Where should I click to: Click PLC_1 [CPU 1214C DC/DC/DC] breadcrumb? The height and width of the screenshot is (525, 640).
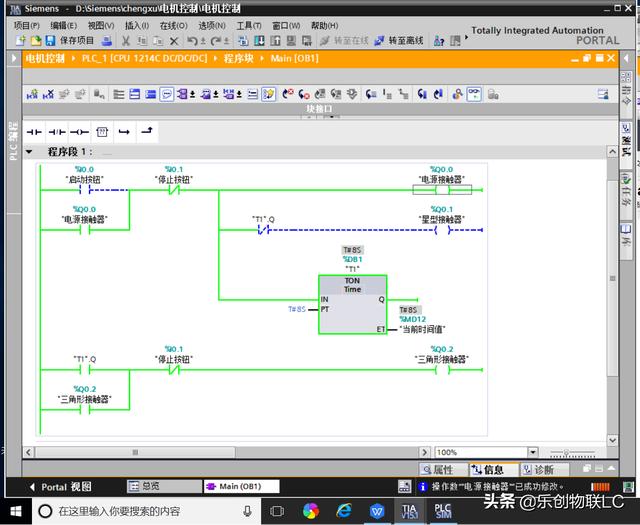coord(144,58)
